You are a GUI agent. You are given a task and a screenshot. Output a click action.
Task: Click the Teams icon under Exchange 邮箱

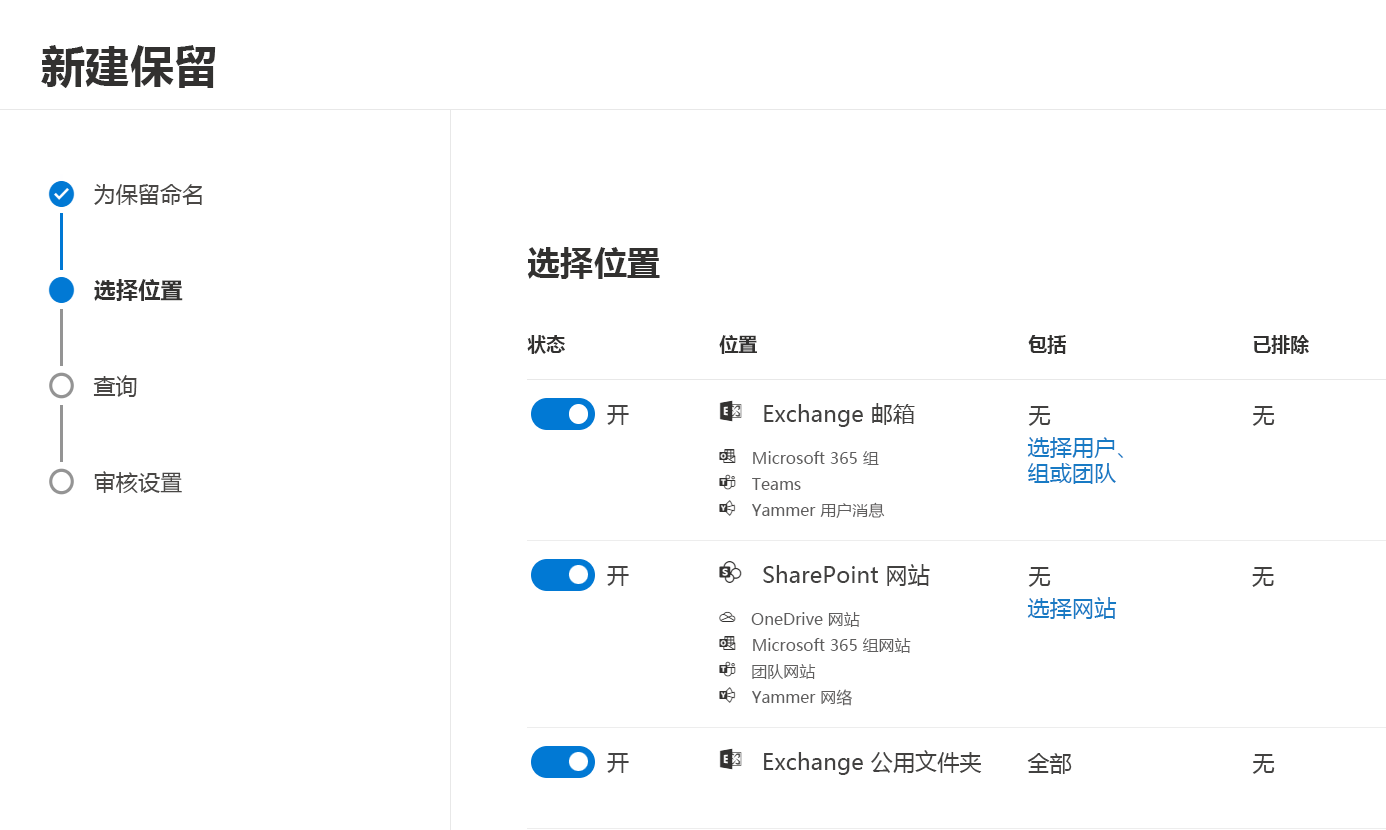point(727,482)
